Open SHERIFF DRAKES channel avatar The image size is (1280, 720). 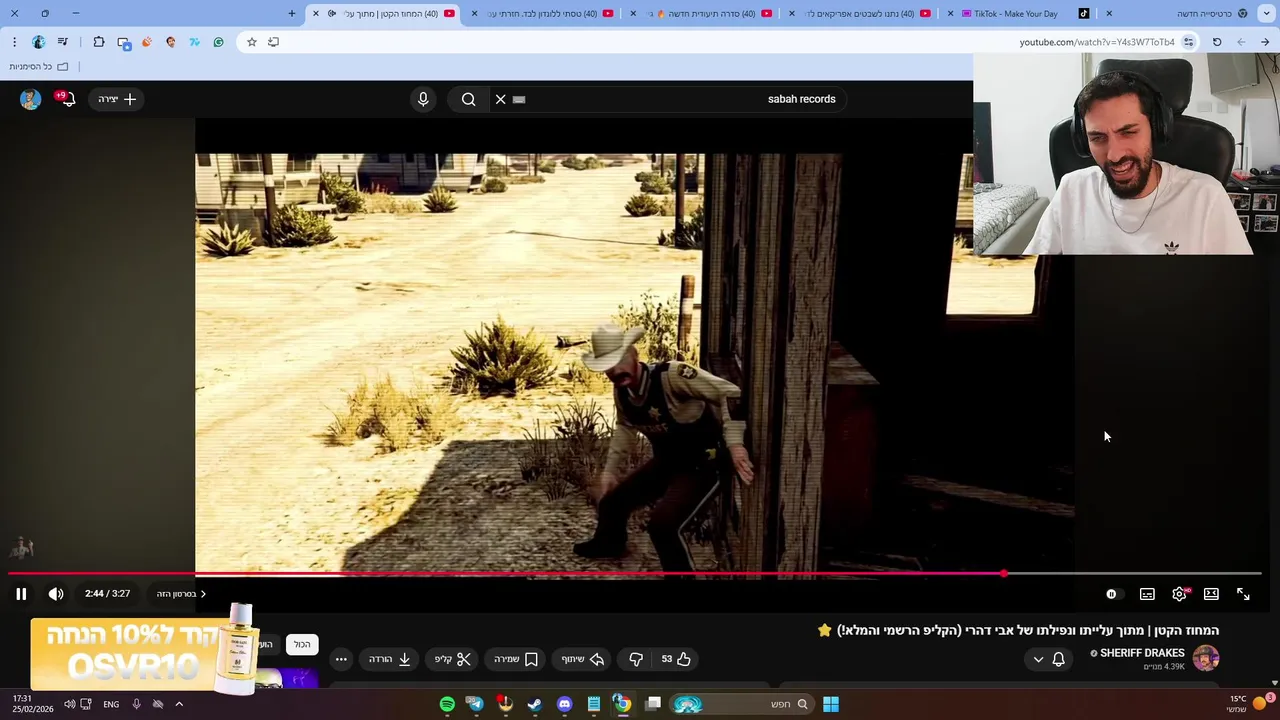coord(1206,658)
